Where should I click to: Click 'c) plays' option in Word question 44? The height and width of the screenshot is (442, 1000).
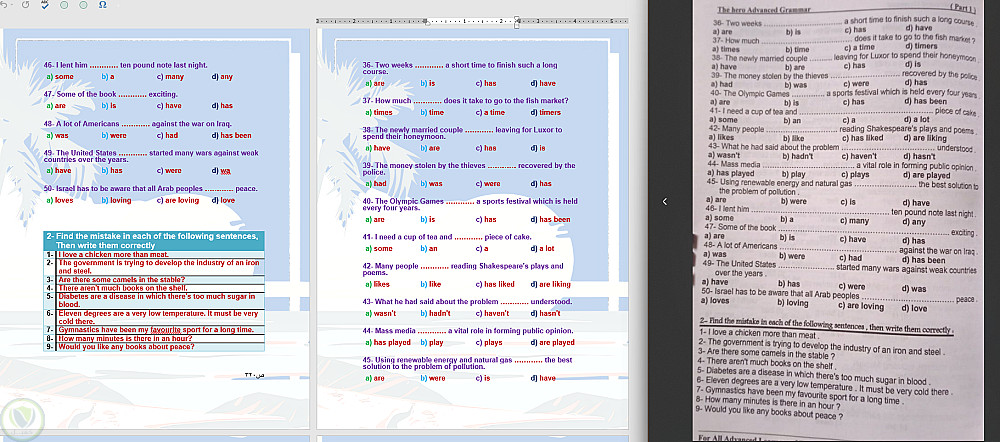489,343
